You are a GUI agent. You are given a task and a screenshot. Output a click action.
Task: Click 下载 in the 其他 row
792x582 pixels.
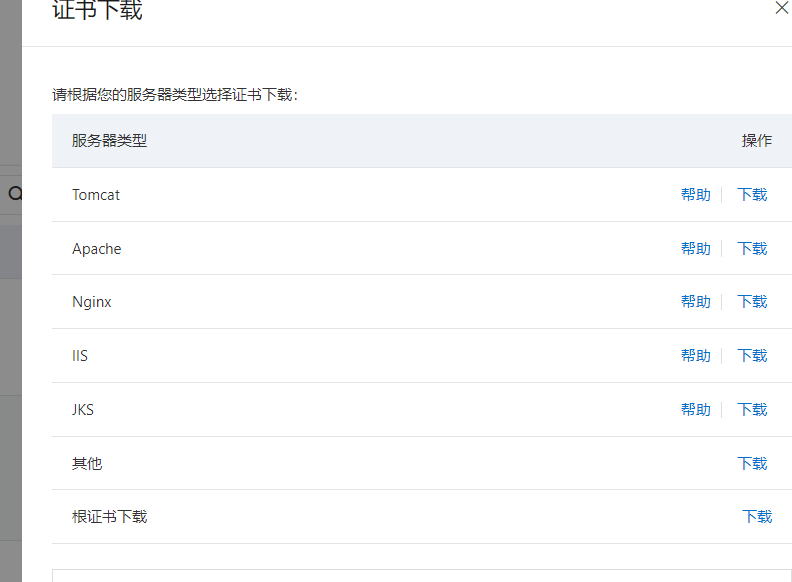coord(752,463)
